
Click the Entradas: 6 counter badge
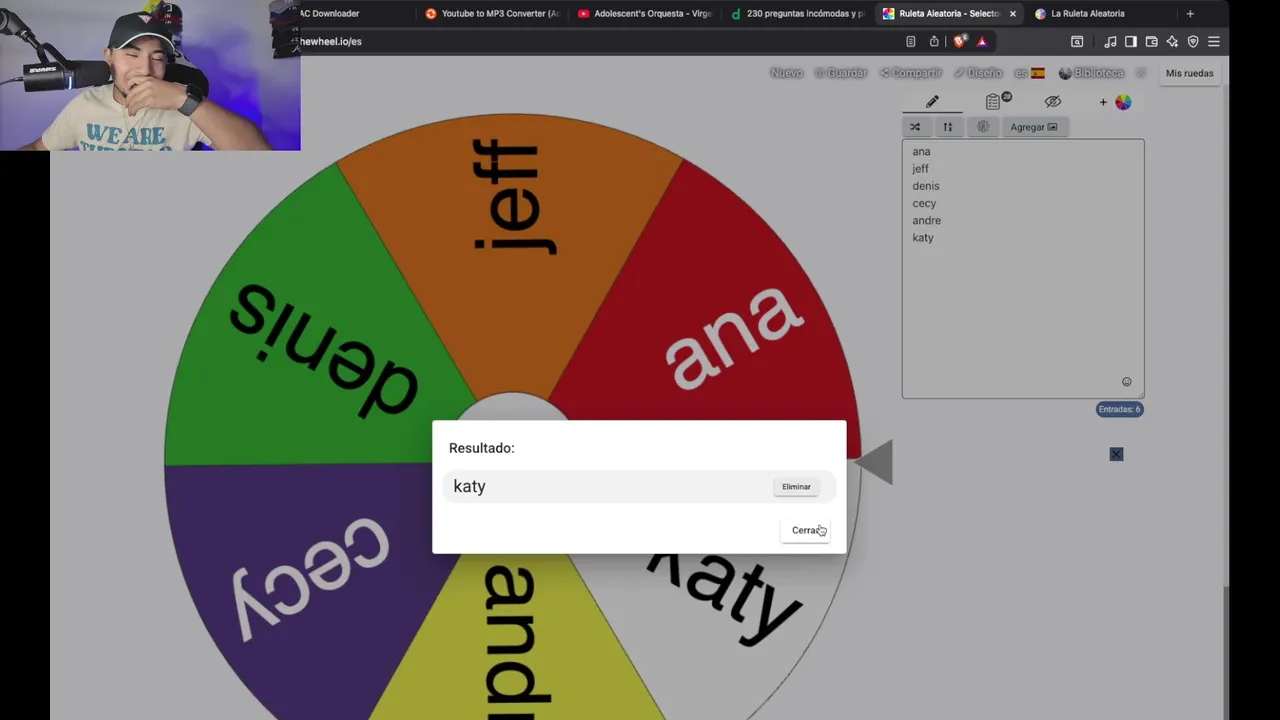click(x=1119, y=409)
